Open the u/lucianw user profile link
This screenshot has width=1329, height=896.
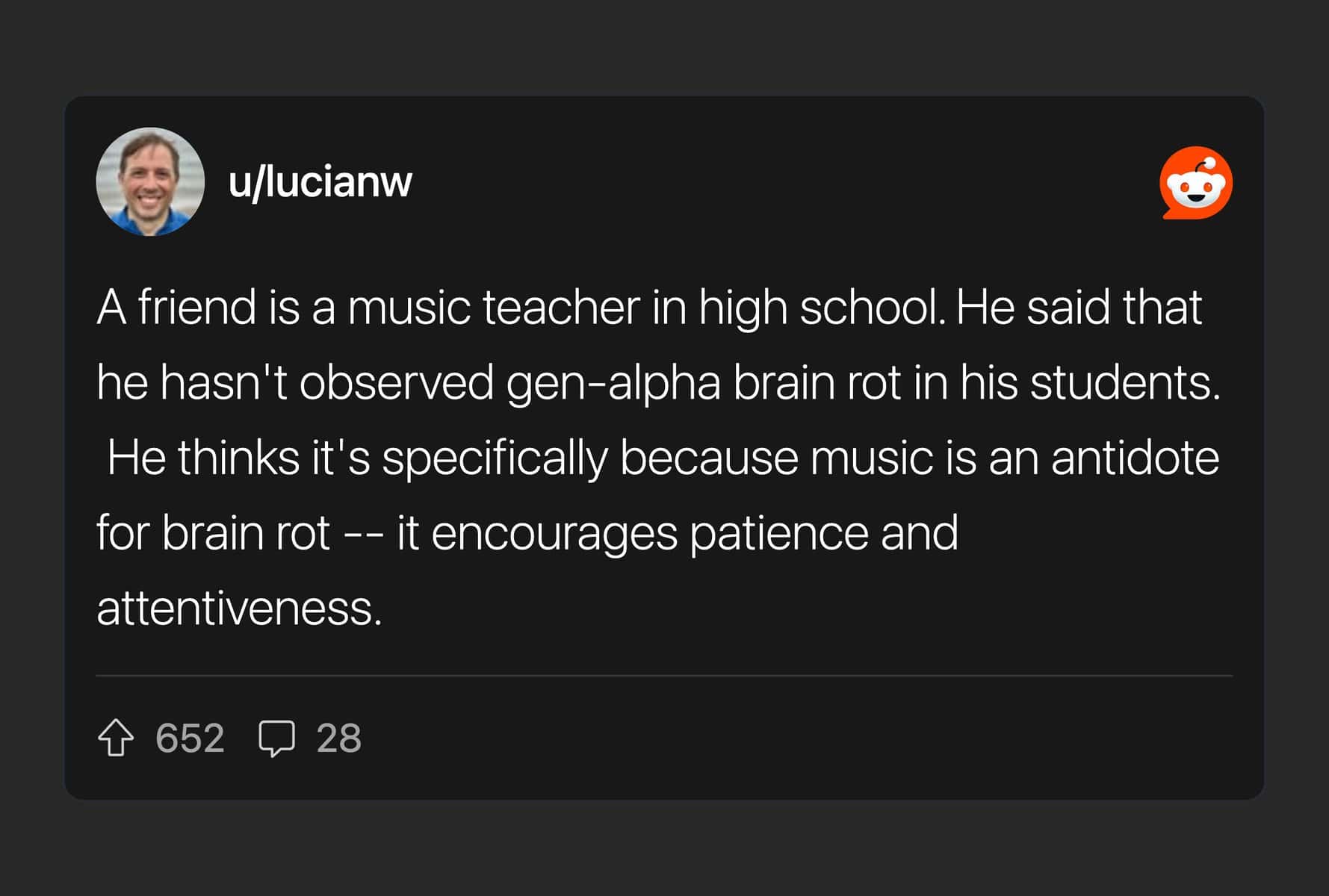point(320,181)
